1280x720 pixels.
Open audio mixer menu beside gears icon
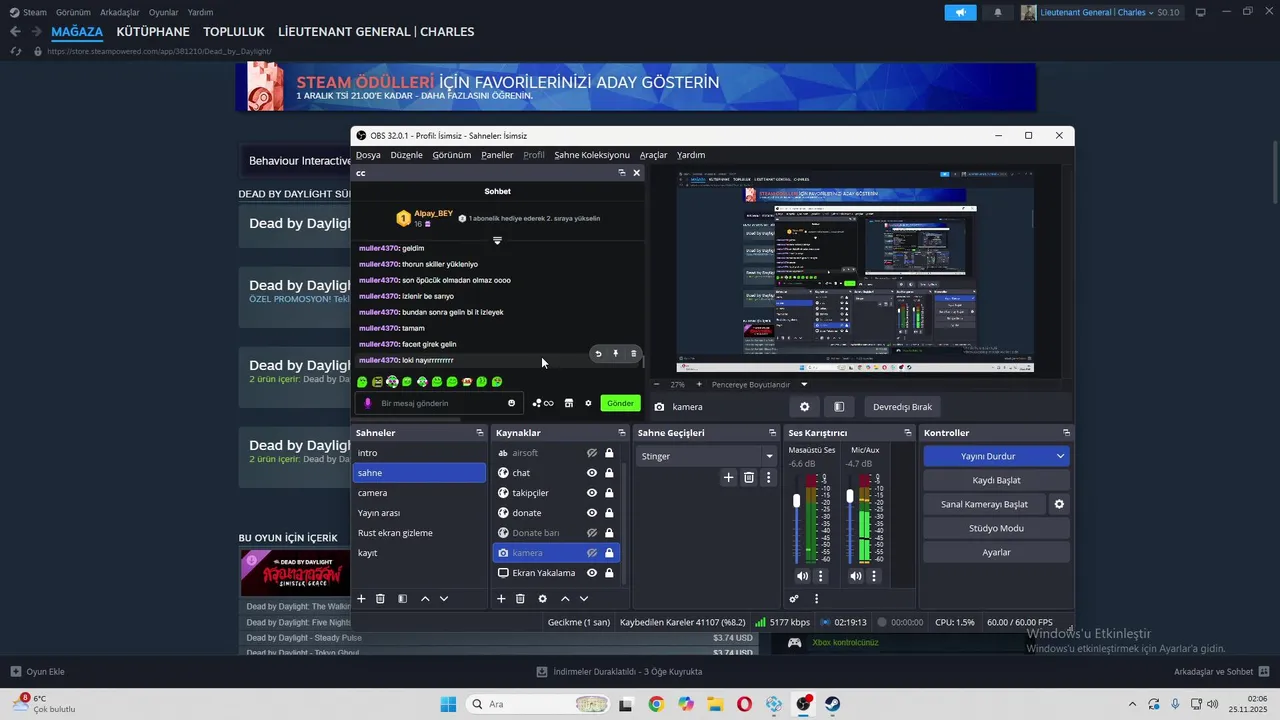click(x=816, y=599)
